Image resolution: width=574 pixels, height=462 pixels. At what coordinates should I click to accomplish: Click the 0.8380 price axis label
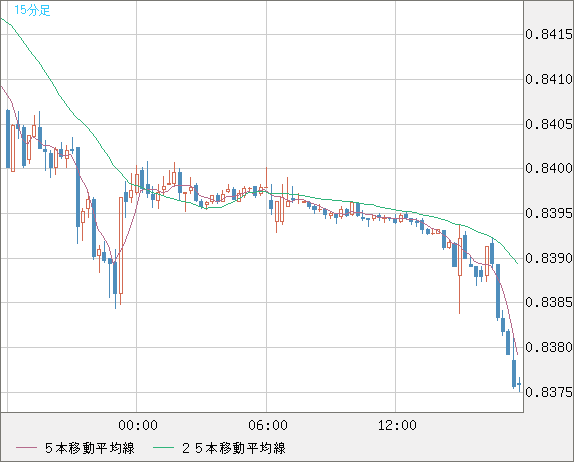(x=549, y=347)
